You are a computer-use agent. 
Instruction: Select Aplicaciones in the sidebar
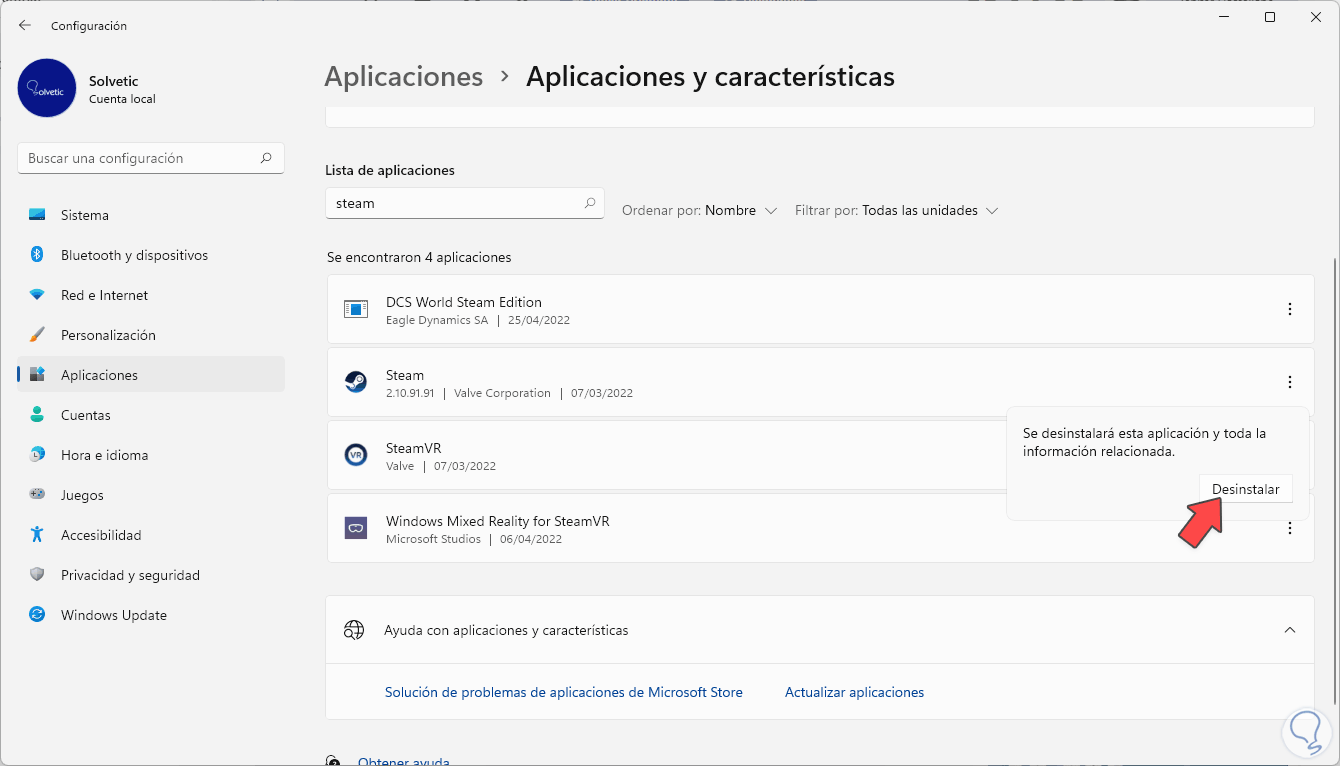click(x=151, y=375)
